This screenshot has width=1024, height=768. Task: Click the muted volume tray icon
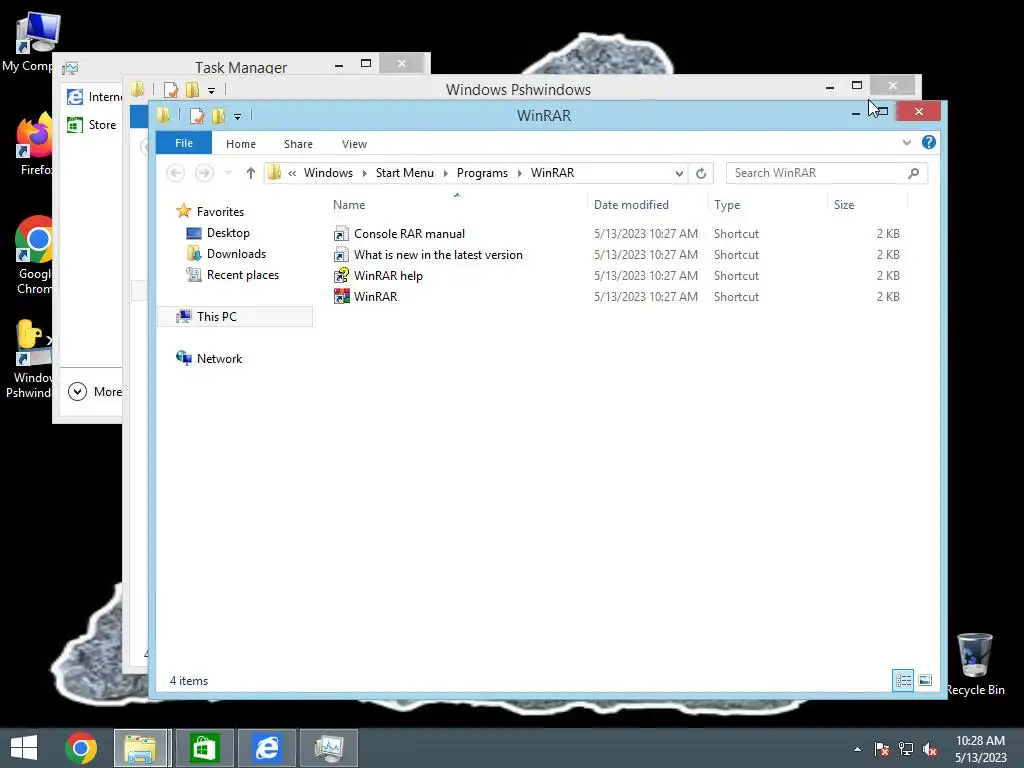coord(930,749)
